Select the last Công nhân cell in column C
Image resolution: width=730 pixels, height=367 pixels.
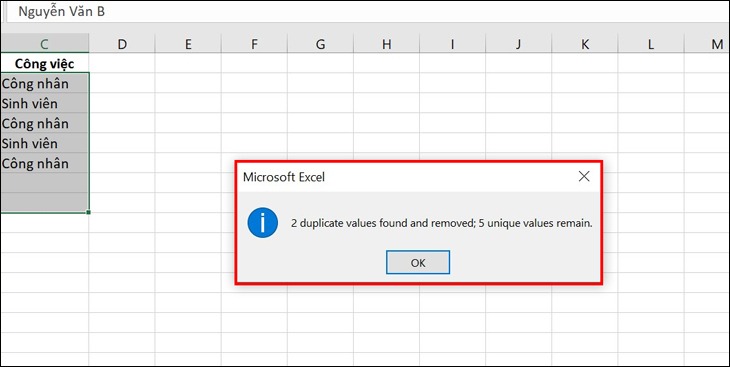point(44,163)
